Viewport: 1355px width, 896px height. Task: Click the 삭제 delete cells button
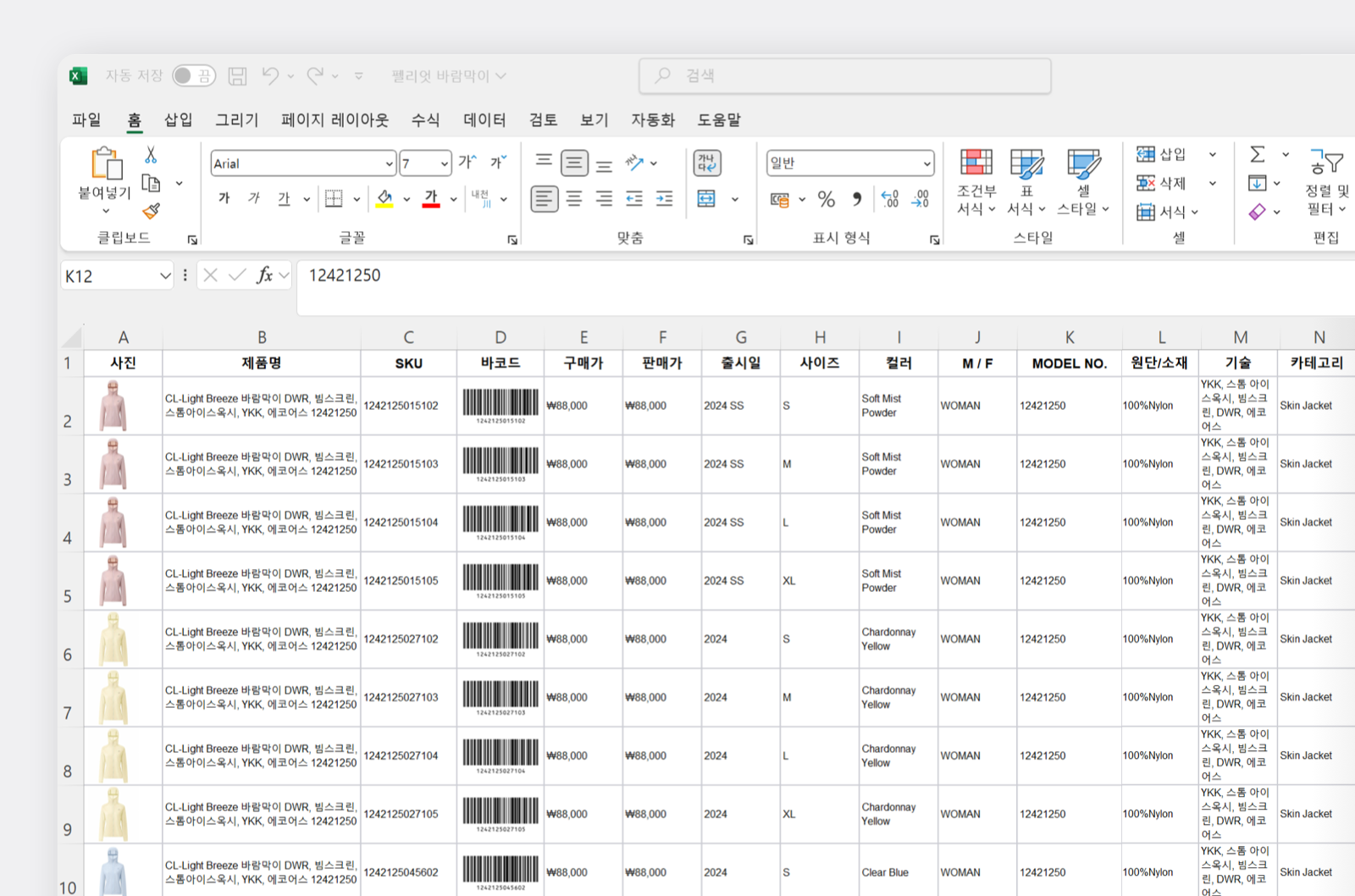tap(1161, 183)
